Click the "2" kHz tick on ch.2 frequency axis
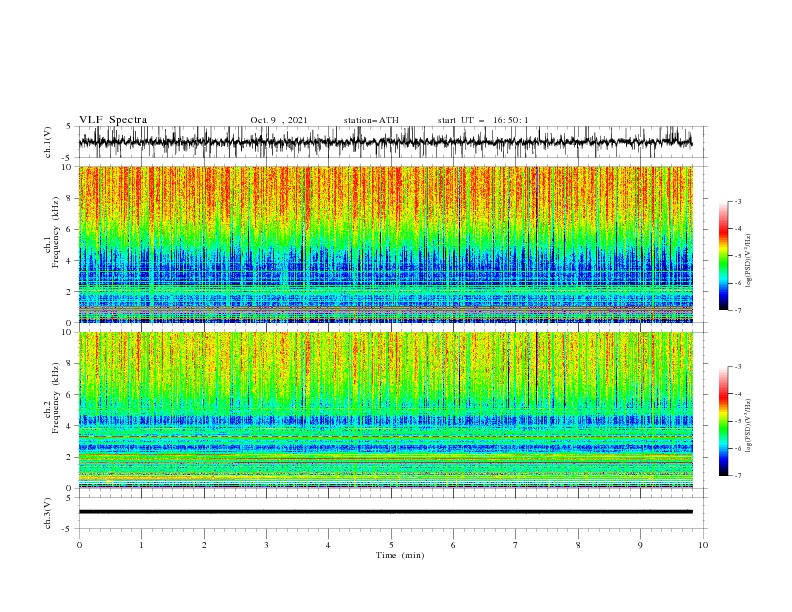 click(x=69, y=457)
